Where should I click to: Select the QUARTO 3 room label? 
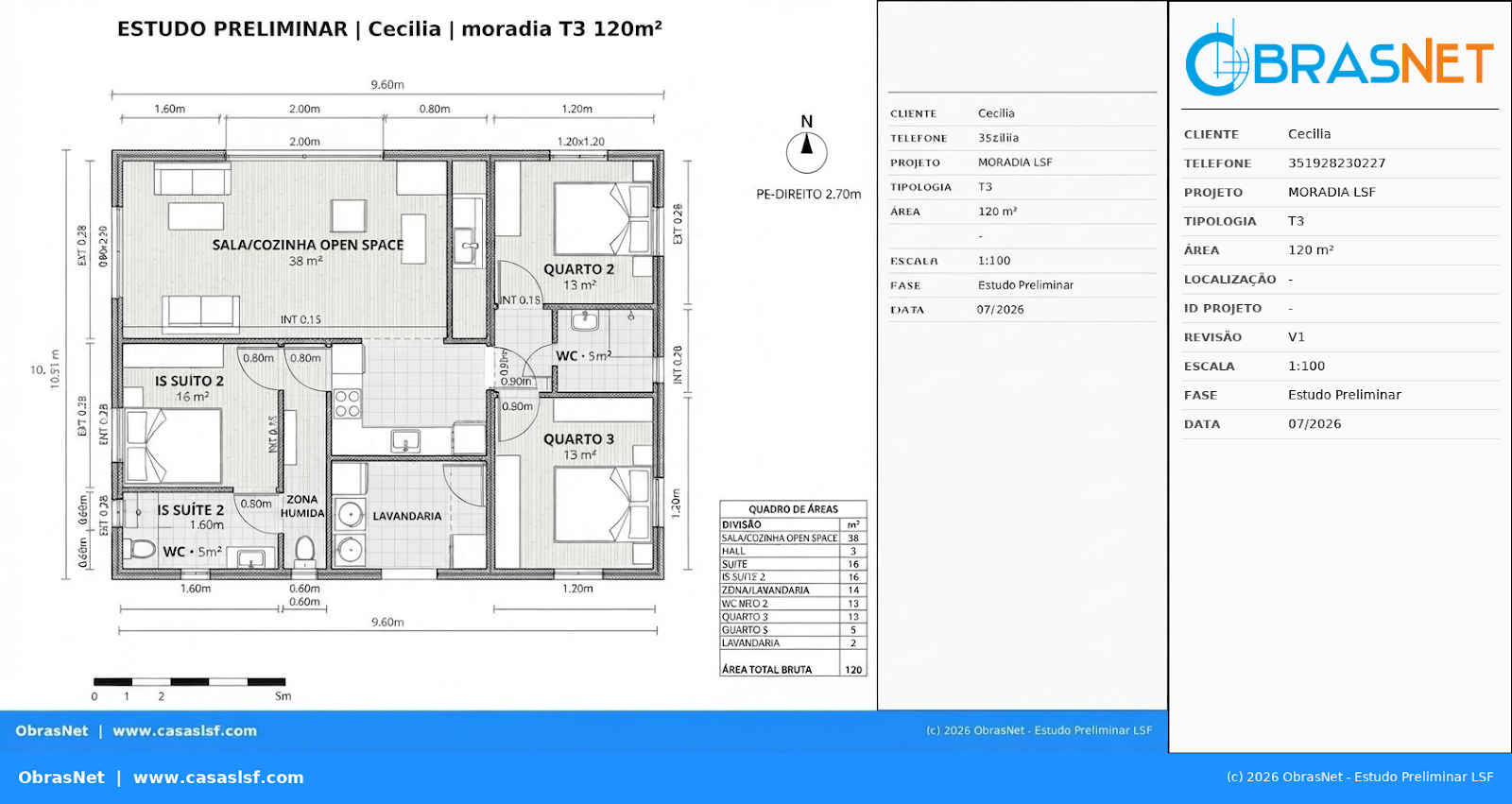point(578,439)
